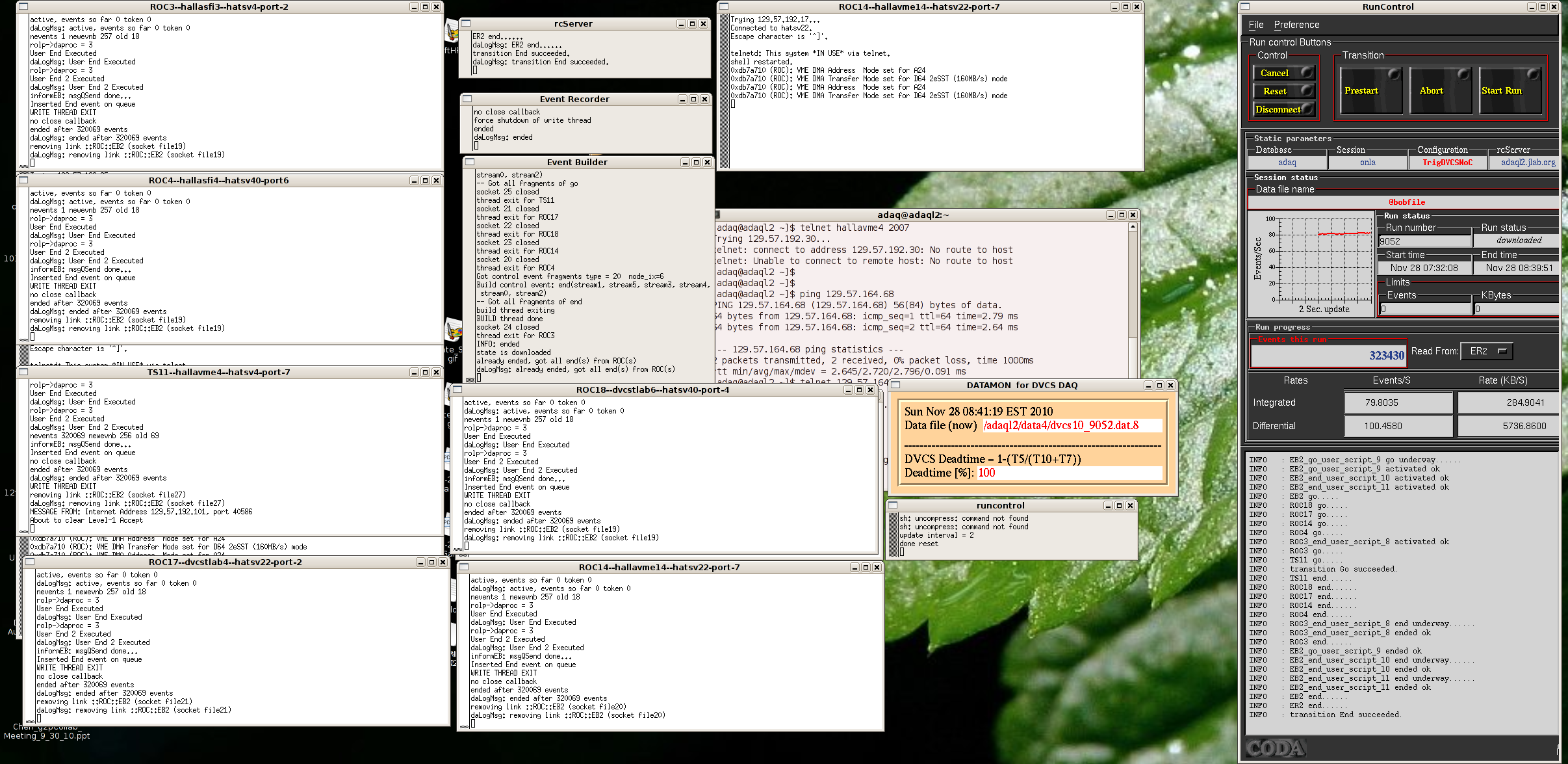Open window menu icon of lowercase runcontrol terminal
This screenshot has width=1568, height=764.
point(893,505)
